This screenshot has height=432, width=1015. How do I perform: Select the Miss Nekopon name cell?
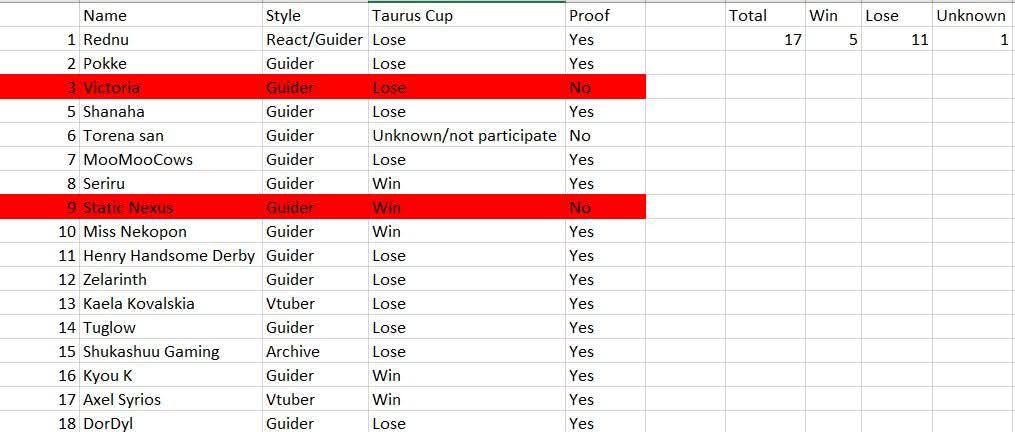tap(172, 231)
